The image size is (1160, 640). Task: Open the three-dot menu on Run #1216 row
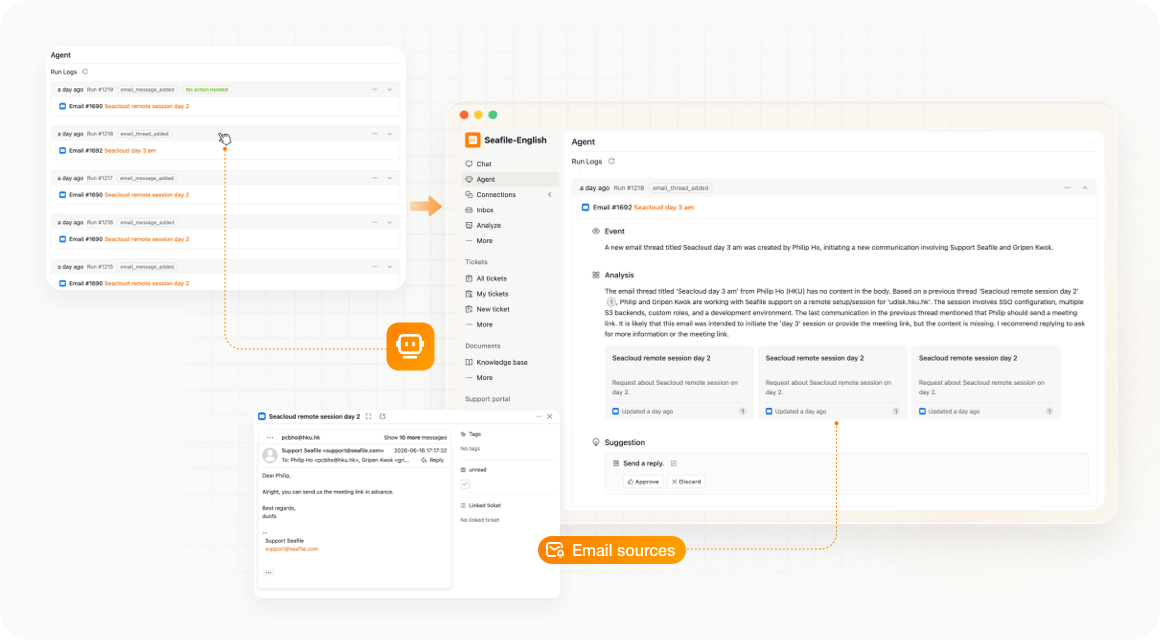pos(375,223)
